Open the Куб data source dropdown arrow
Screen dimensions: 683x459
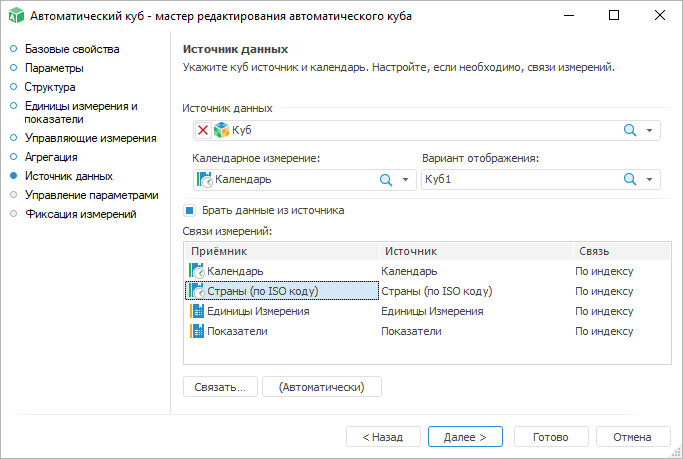coord(650,131)
